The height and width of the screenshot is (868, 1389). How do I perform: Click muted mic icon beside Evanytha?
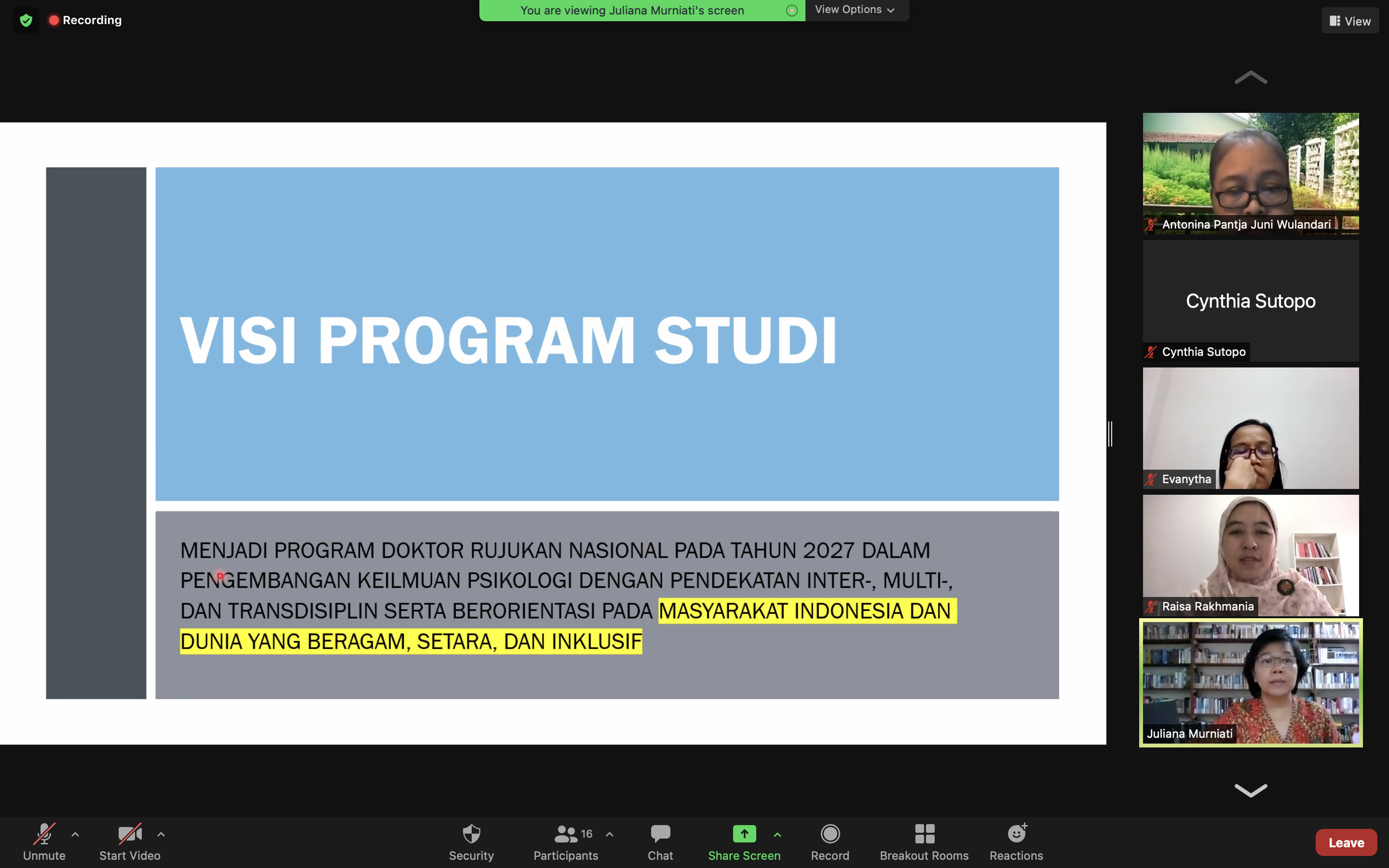pyautogui.click(x=1151, y=479)
